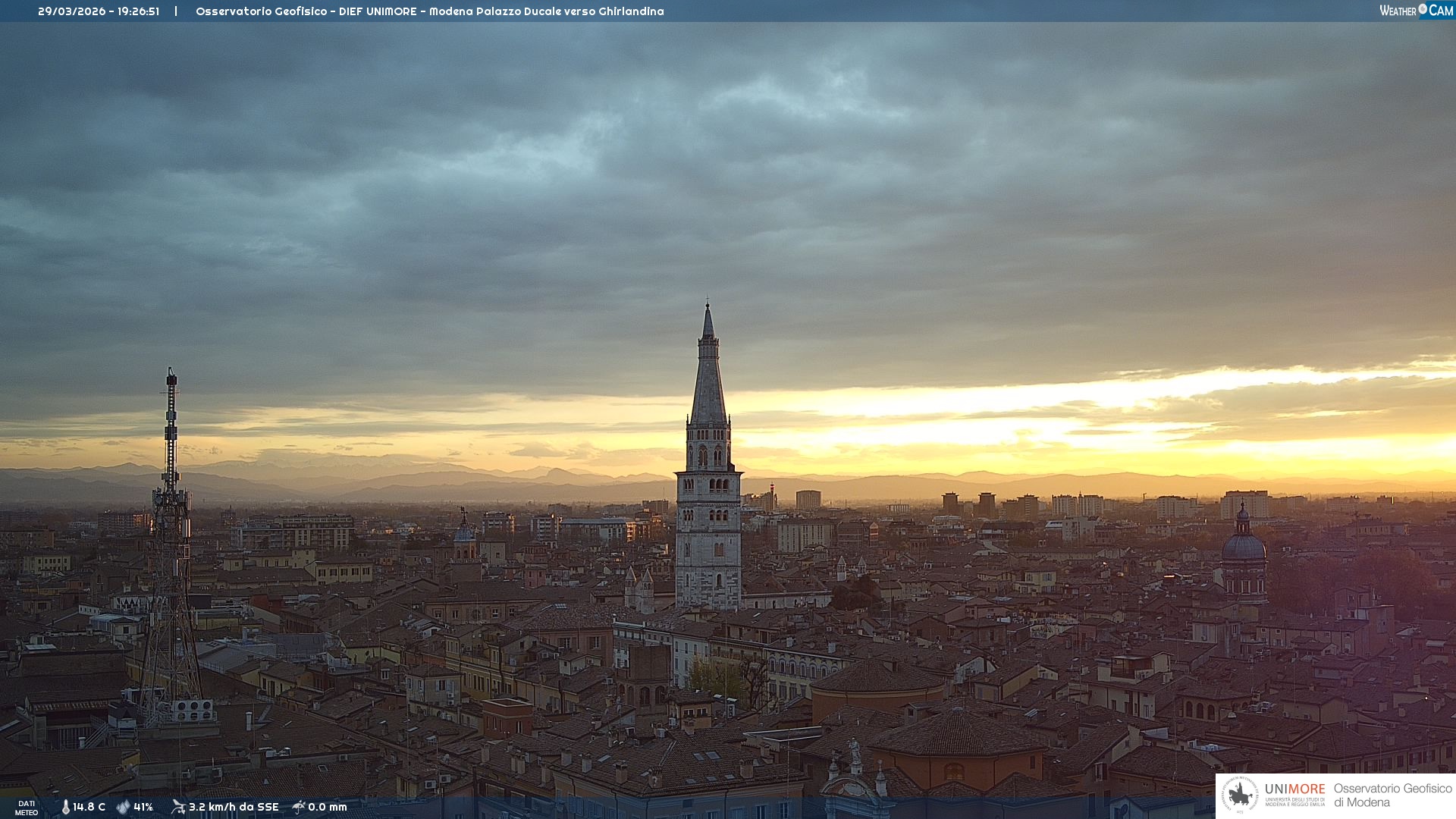Click the 3.2 km/h da SSE wind reading
This screenshot has height=819, width=1456.
tap(234, 807)
